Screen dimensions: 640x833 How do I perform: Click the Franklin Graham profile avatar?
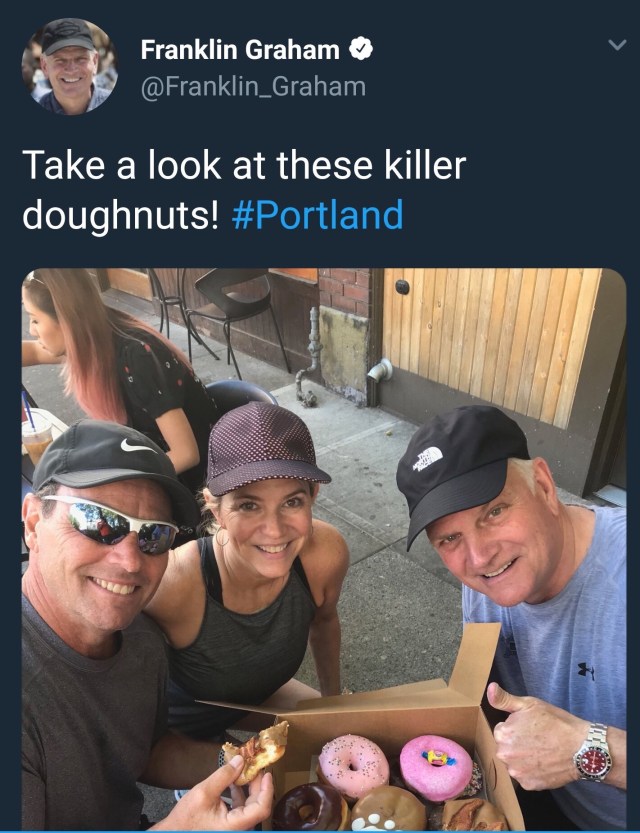point(69,66)
